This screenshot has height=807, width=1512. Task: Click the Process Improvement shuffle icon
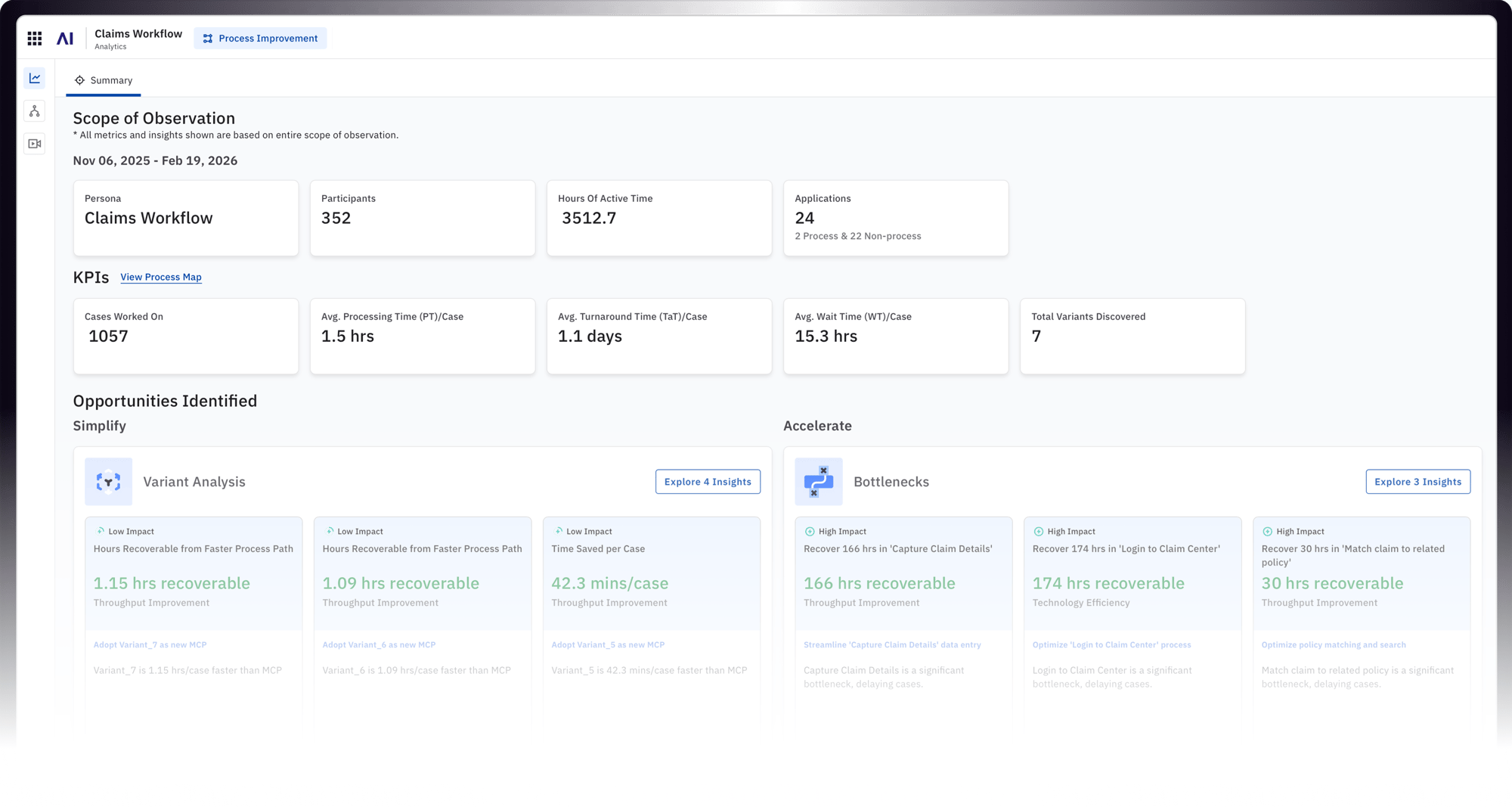tap(207, 38)
